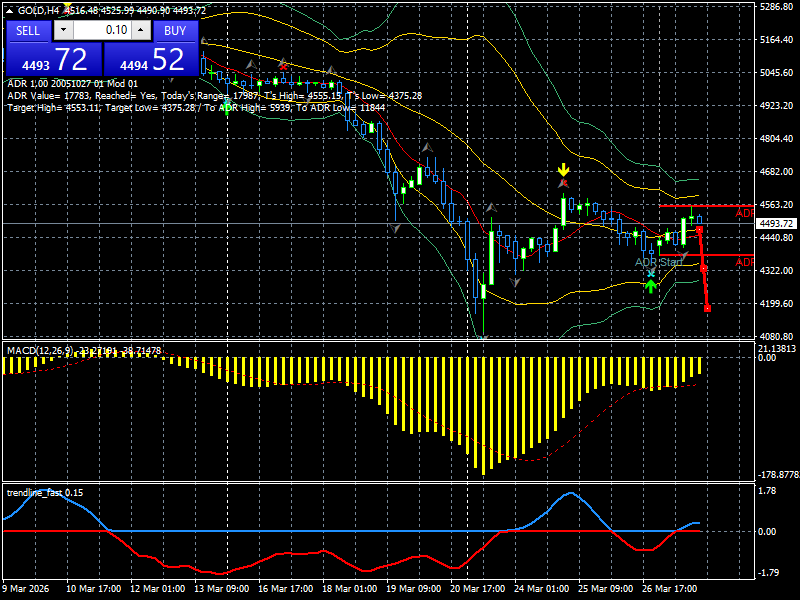Select the bottom red square on projection line
Viewport: 800px width, 600px height.
point(707,308)
